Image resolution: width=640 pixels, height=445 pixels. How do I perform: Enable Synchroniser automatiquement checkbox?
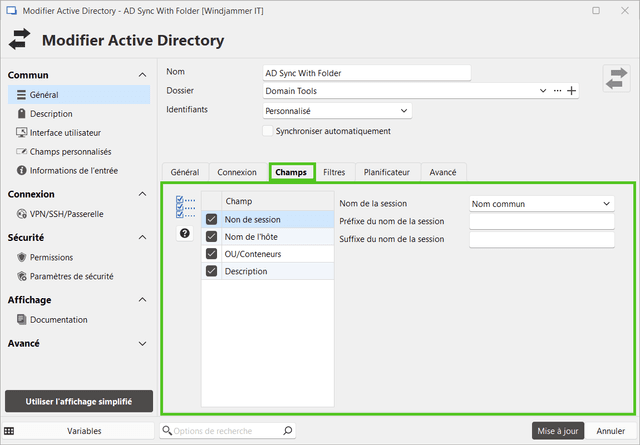coord(267,131)
